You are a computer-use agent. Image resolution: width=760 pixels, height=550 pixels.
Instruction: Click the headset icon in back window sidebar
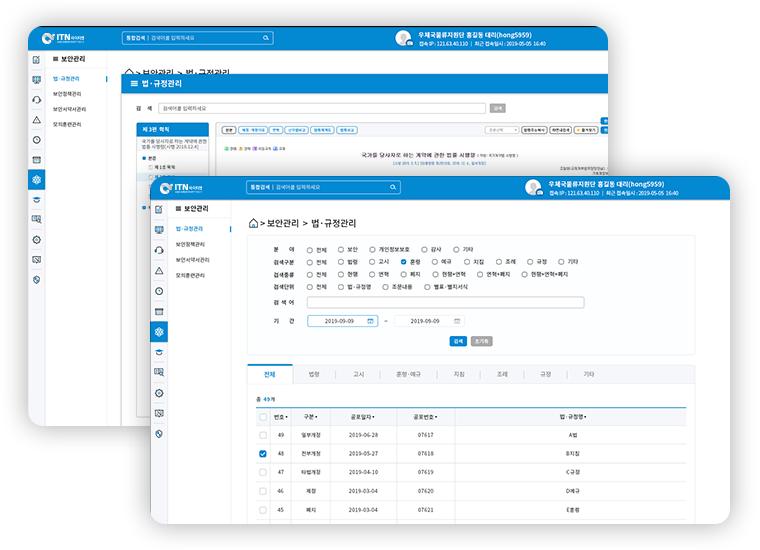point(36,100)
